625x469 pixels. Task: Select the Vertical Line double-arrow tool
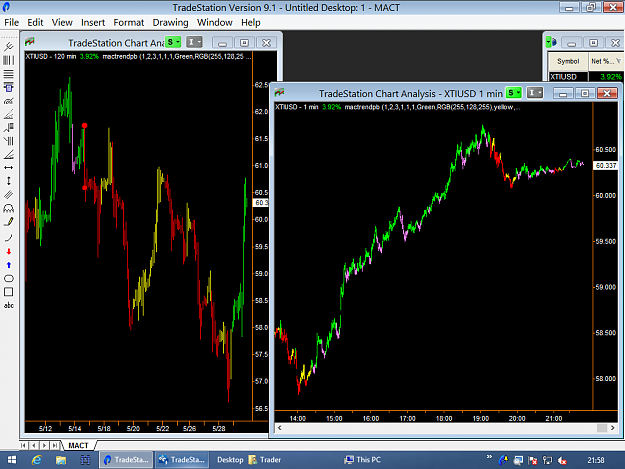pos(8,181)
